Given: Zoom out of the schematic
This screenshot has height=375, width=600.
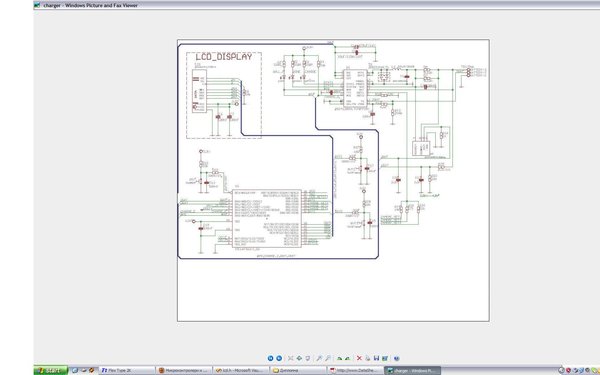Looking at the screenshot, I should (x=328, y=358).
